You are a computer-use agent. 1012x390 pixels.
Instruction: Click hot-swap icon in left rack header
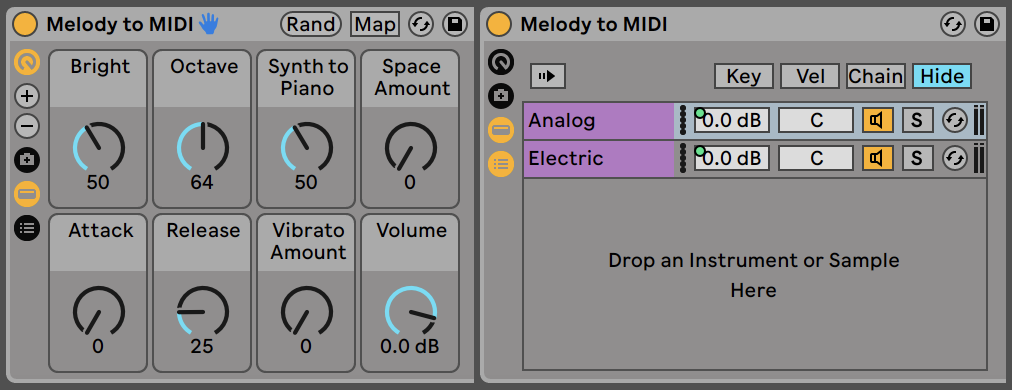pos(422,25)
